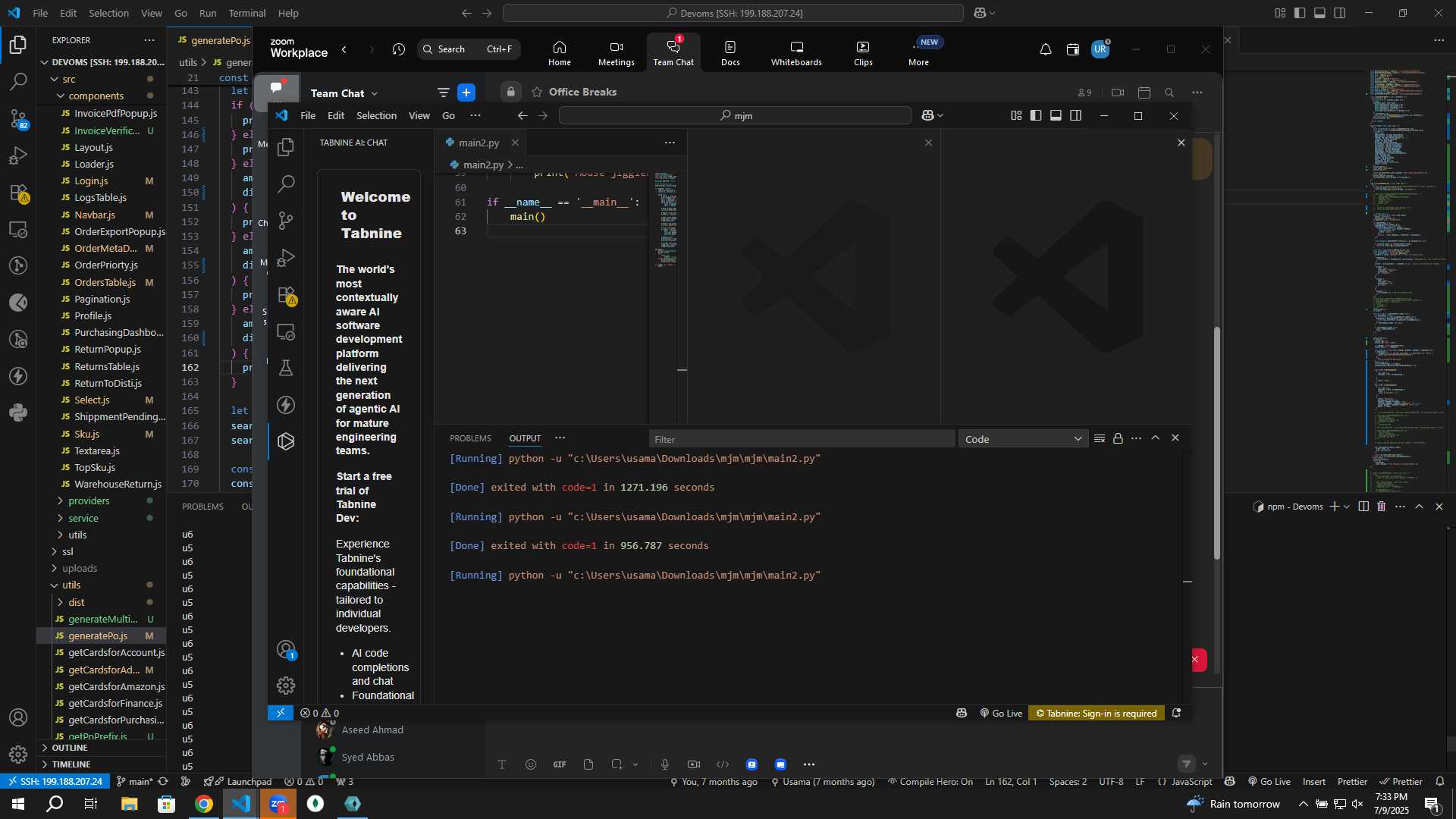
Task: Open Manage gear in the main VS Code
Action: 18,755
